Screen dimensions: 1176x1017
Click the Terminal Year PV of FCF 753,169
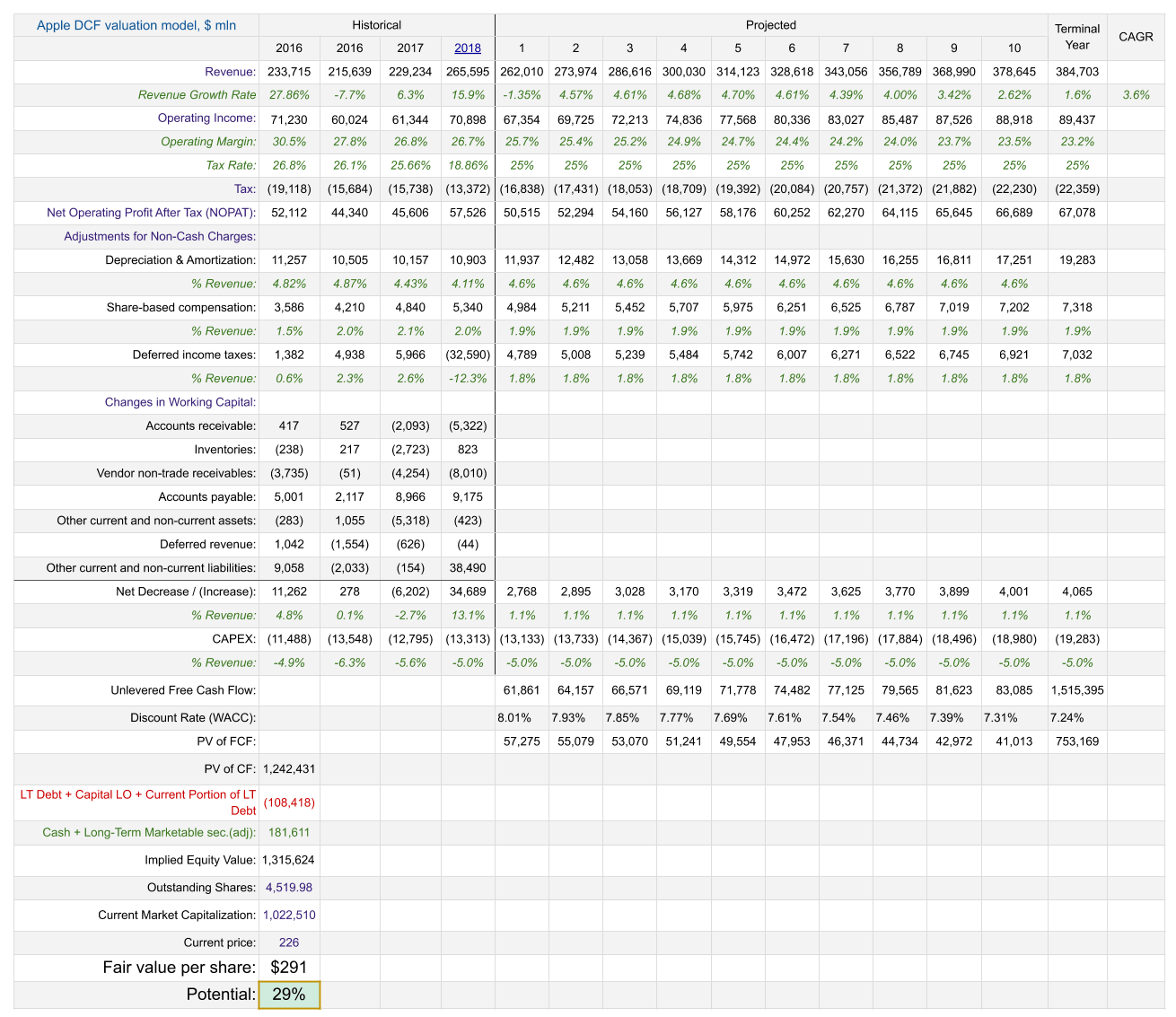[x=1077, y=741]
